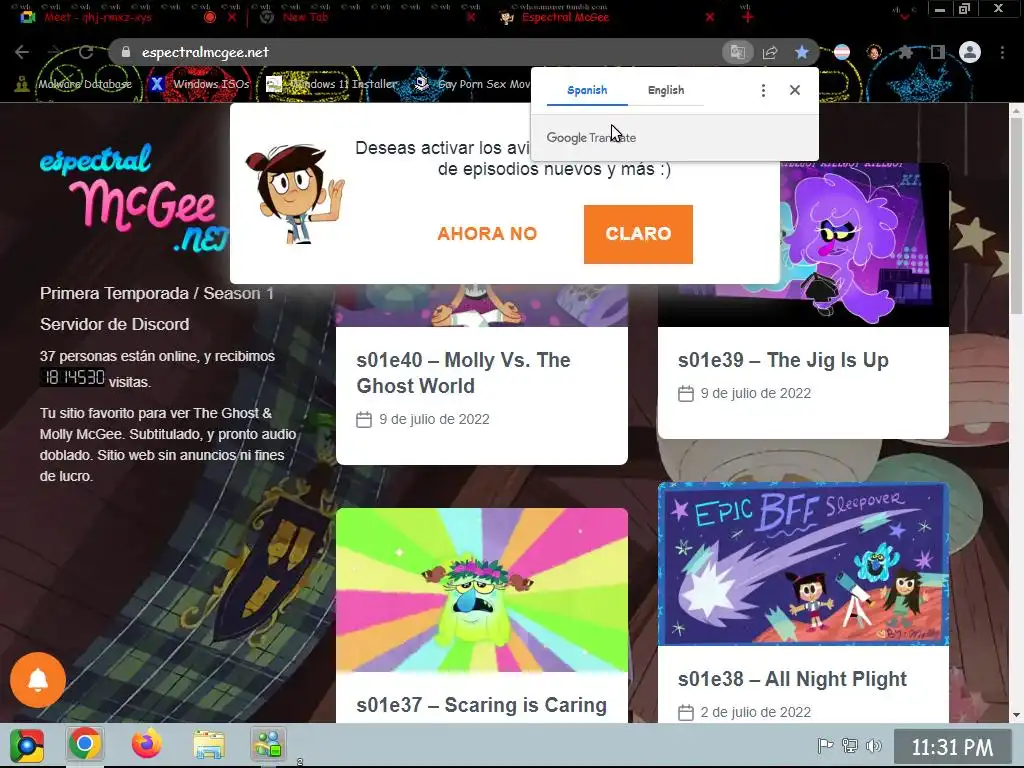Open the Start orb in taskbar
This screenshot has width=1024, height=768.
click(x=27, y=746)
